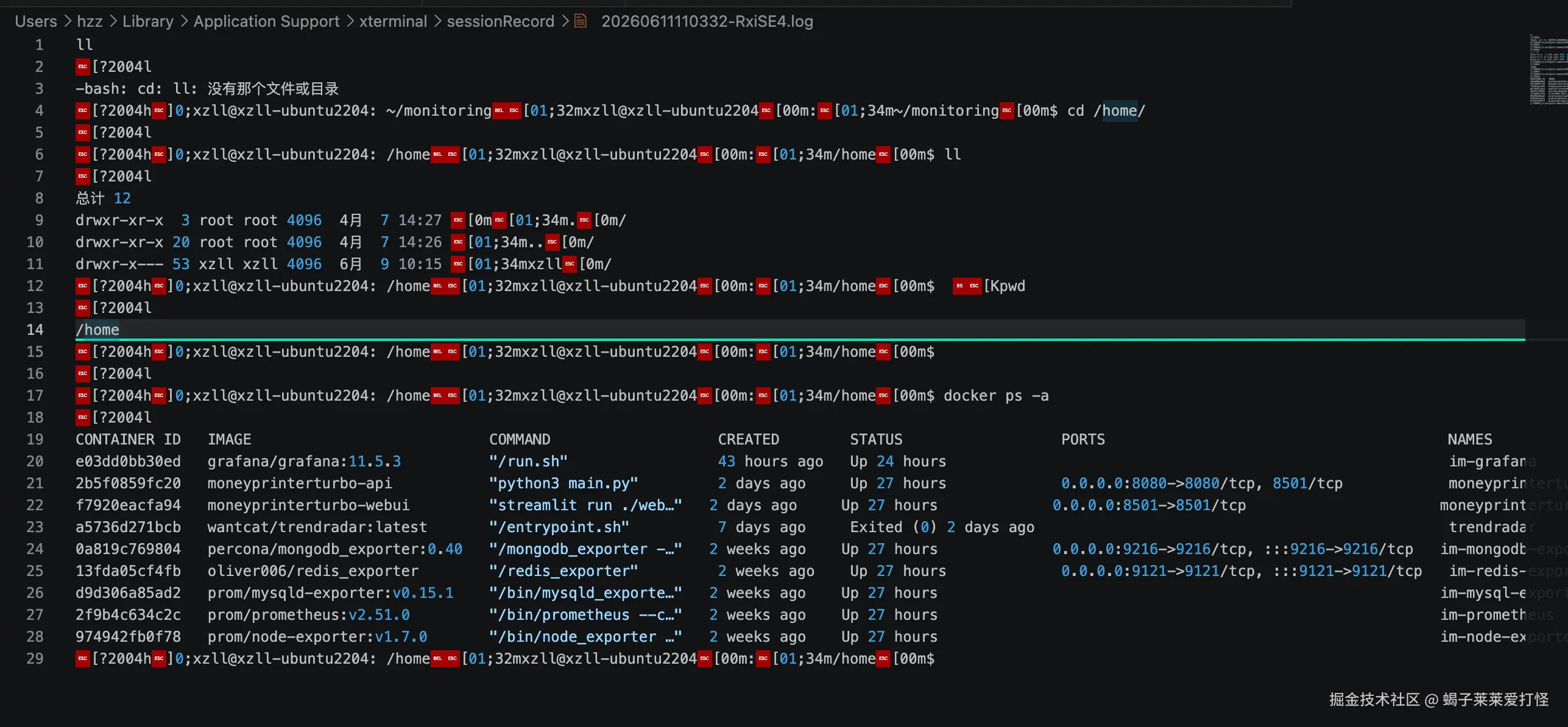Click the "6月 9 10:15" date text
1568x727 pixels.
click(390, 264)
